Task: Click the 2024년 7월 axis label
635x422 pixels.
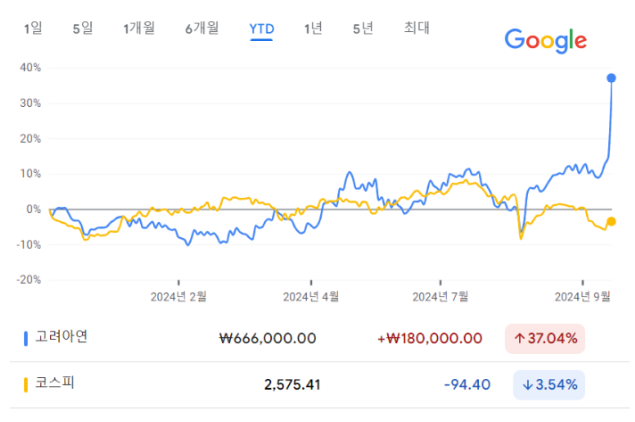Action: click(440, 297)
